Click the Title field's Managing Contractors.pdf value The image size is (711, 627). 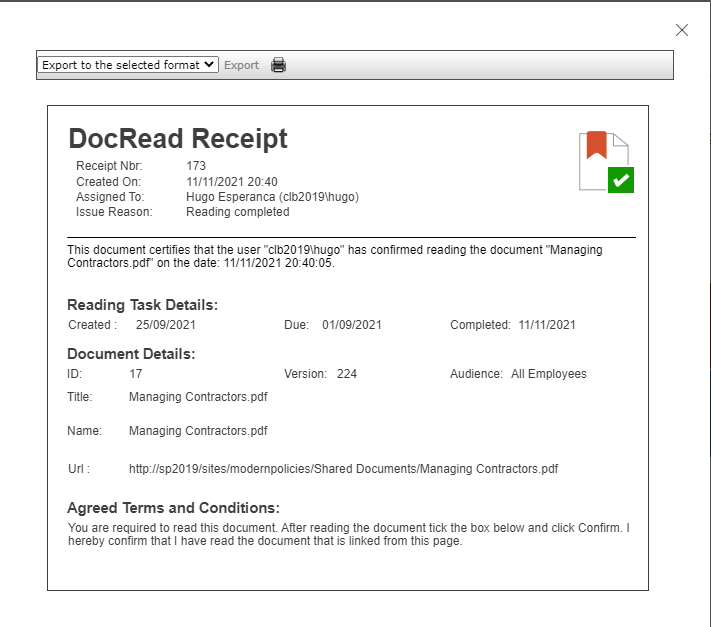[198, 397]
